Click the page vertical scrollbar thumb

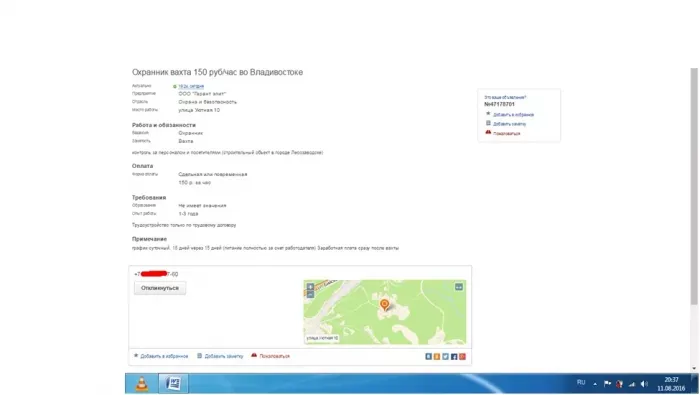click(694, 187)
